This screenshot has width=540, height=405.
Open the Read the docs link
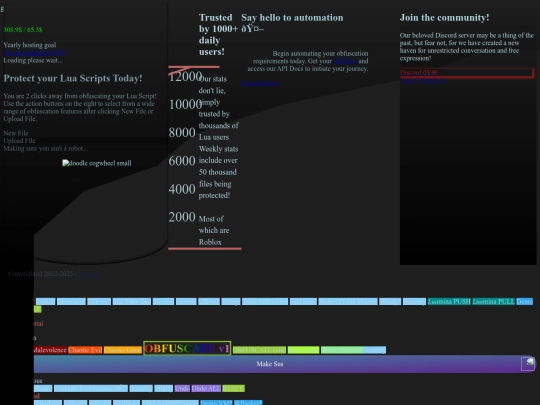(260, 83)
